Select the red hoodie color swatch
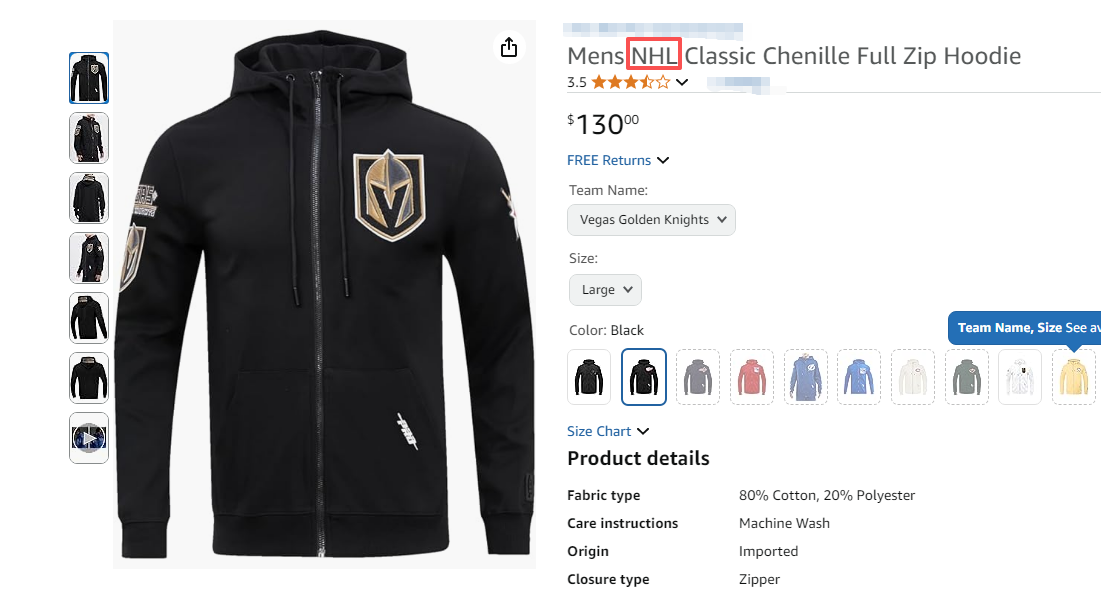The width and height of the screenshot is (1101, 604). pos(752,377)
